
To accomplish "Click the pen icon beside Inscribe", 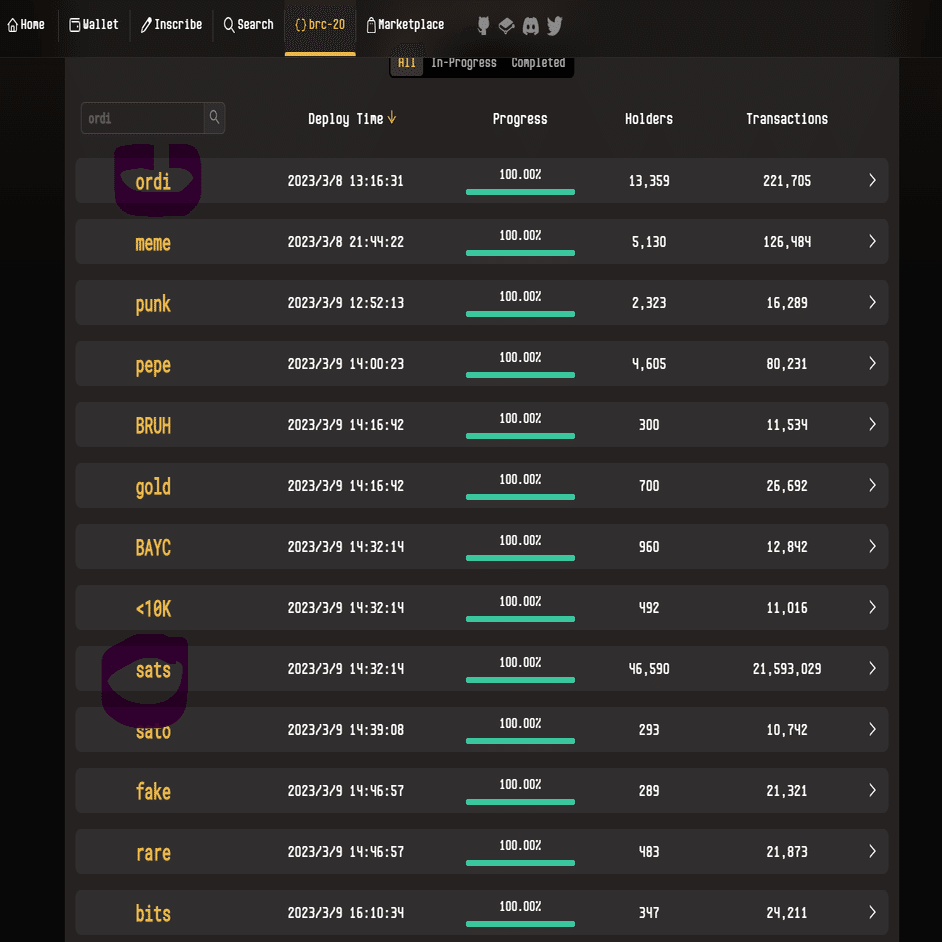I will (x=145, y=25).
